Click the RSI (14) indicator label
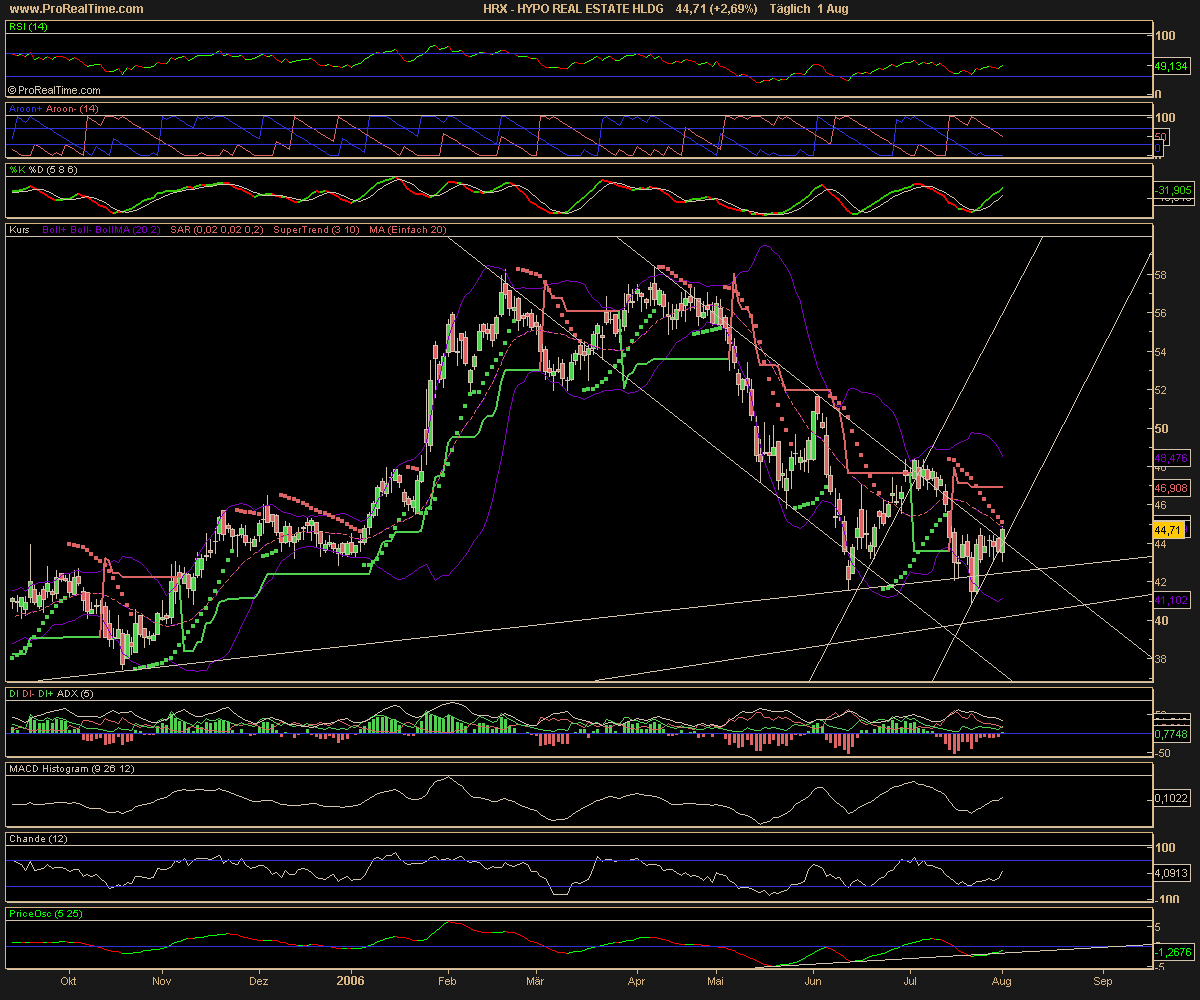Viewport: 1200px width, 1000px height. point(26,28)
